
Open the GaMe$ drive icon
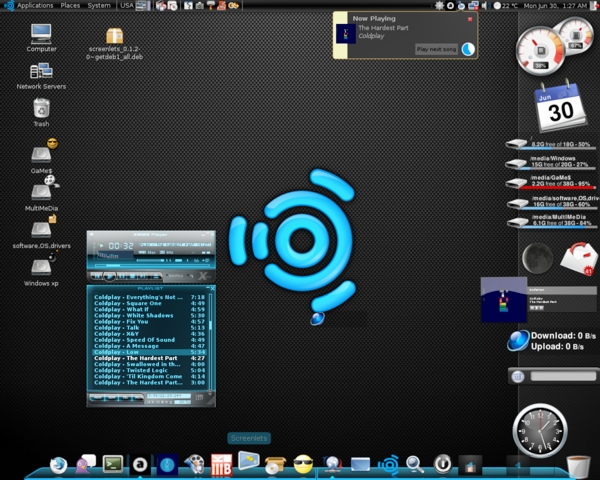[41, 157]
